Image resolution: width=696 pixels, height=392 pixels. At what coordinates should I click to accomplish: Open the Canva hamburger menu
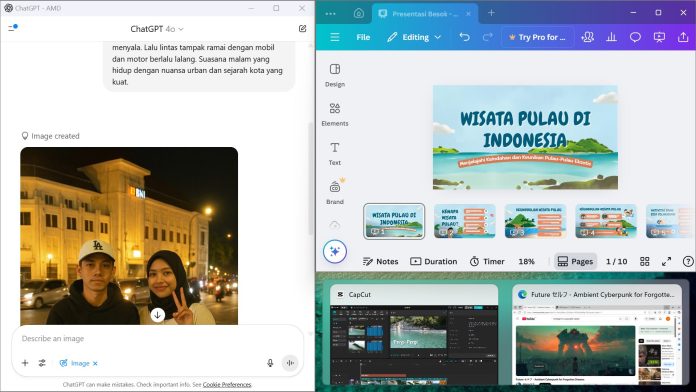pyautogui.click(x=335, y=37)
